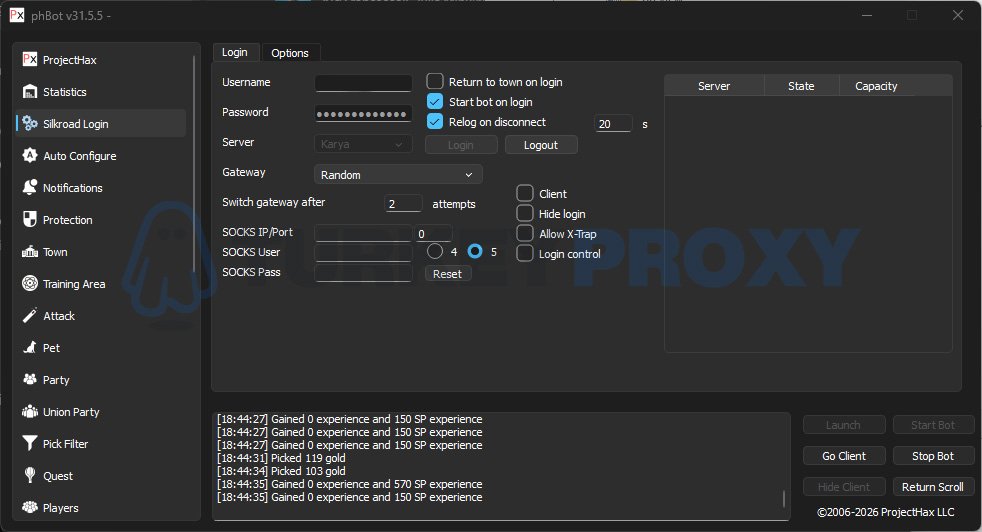Click the State column header
The height and width of the screenshot is (532, 982).
(x=801, y=86)
